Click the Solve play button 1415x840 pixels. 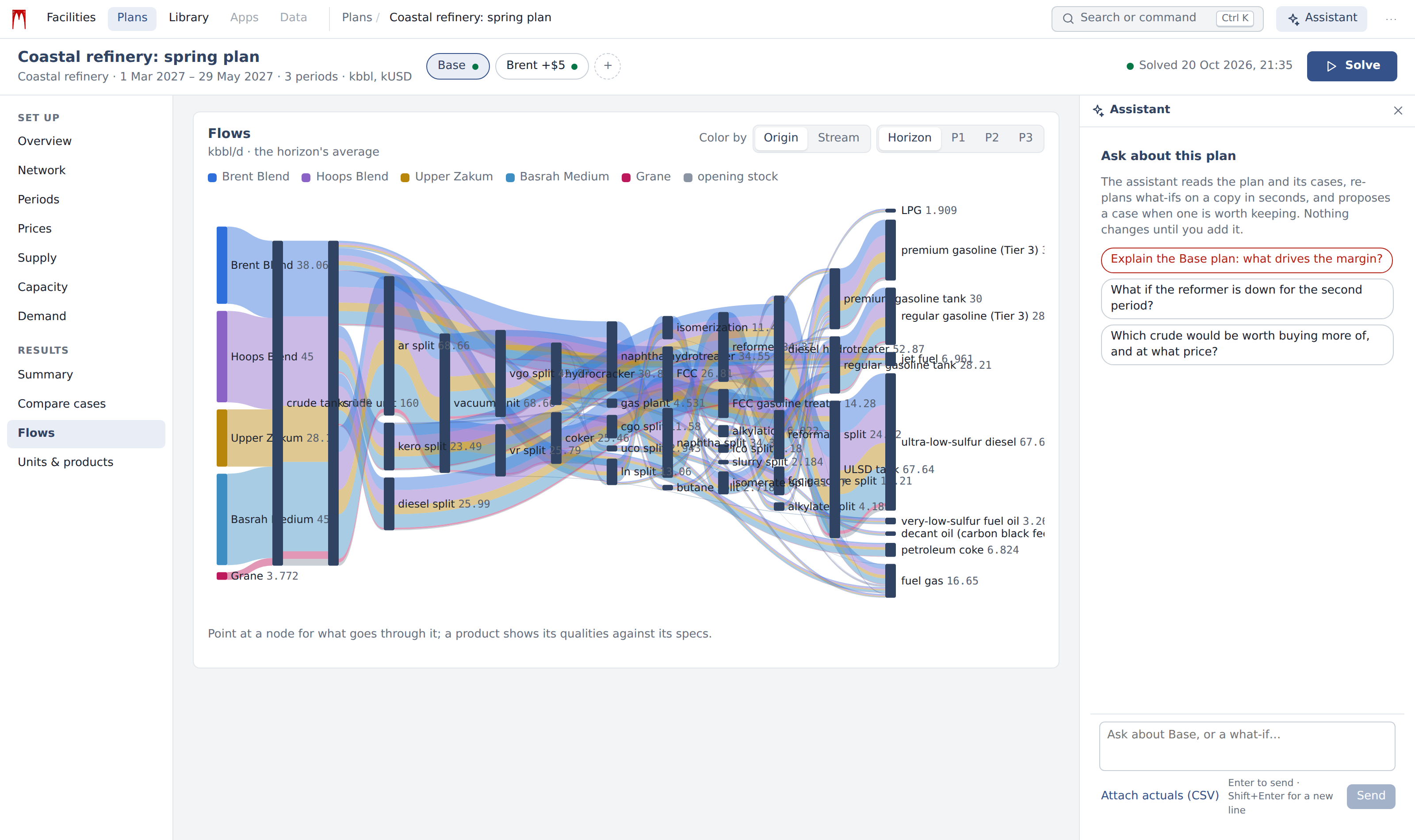pyautogui.click(x=1352, y=66)
